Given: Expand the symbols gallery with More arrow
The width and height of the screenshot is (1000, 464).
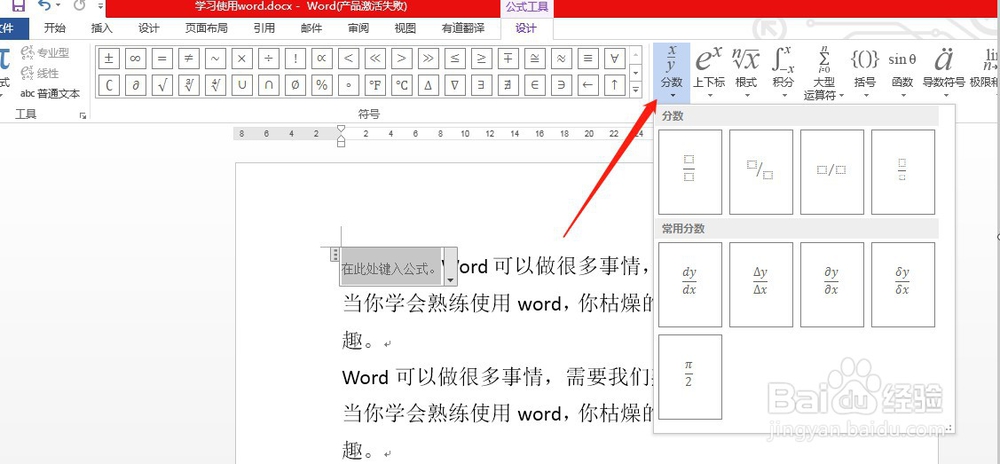Looking at the screenshot, I should tap(635, 91).
